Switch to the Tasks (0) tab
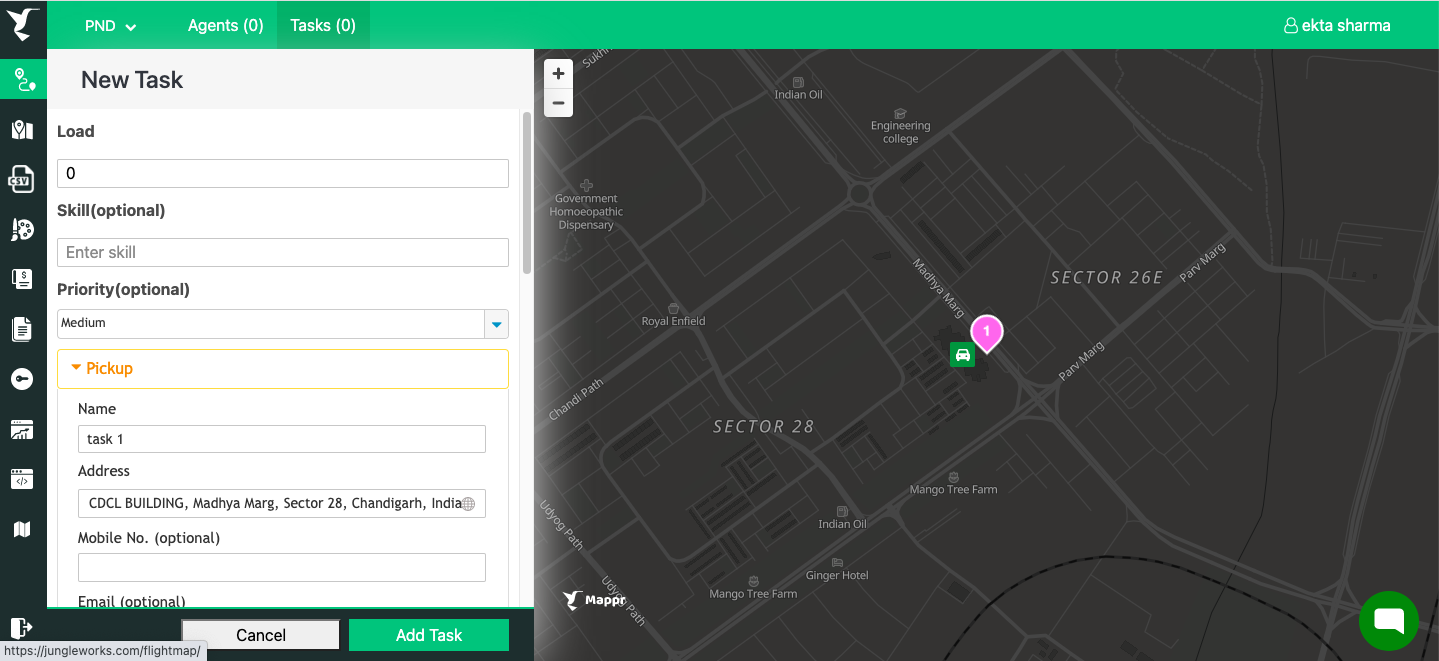 [323, 26]
